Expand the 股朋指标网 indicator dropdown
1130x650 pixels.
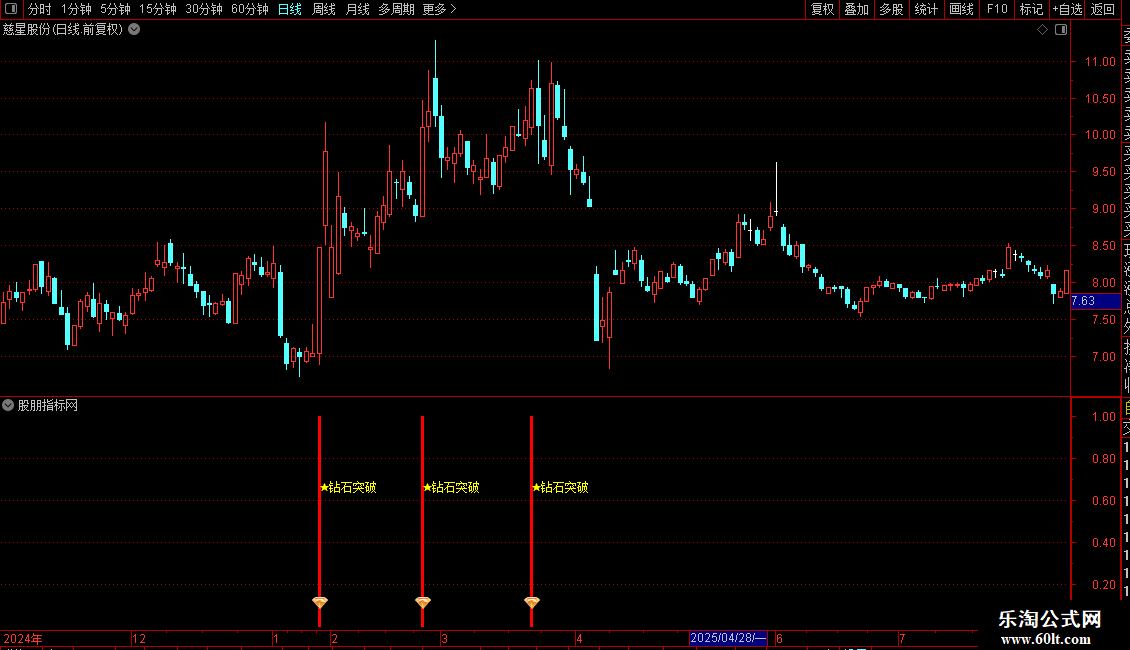pyautogui.click(x=8, y=405)
